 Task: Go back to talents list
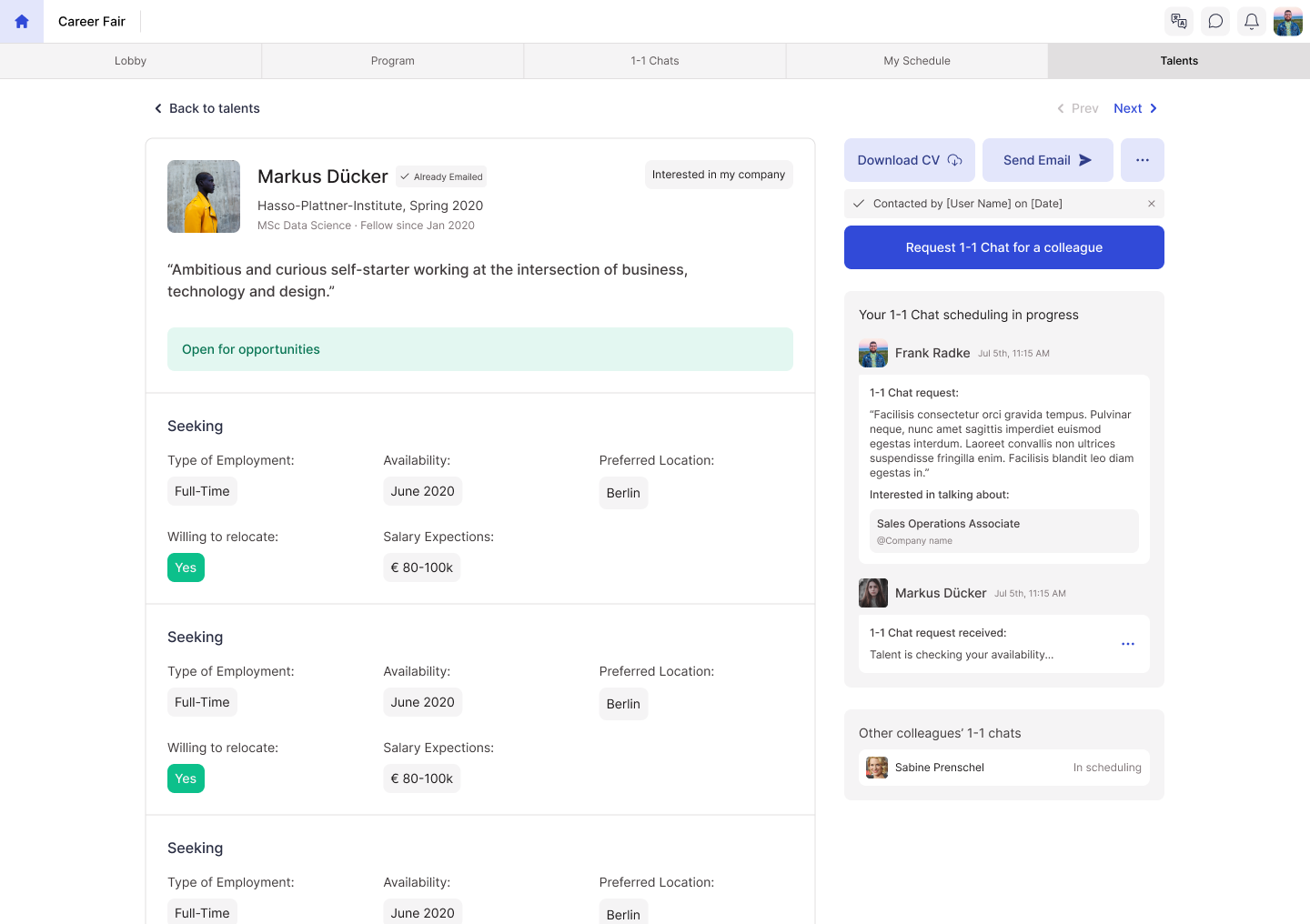coord(207,108)
